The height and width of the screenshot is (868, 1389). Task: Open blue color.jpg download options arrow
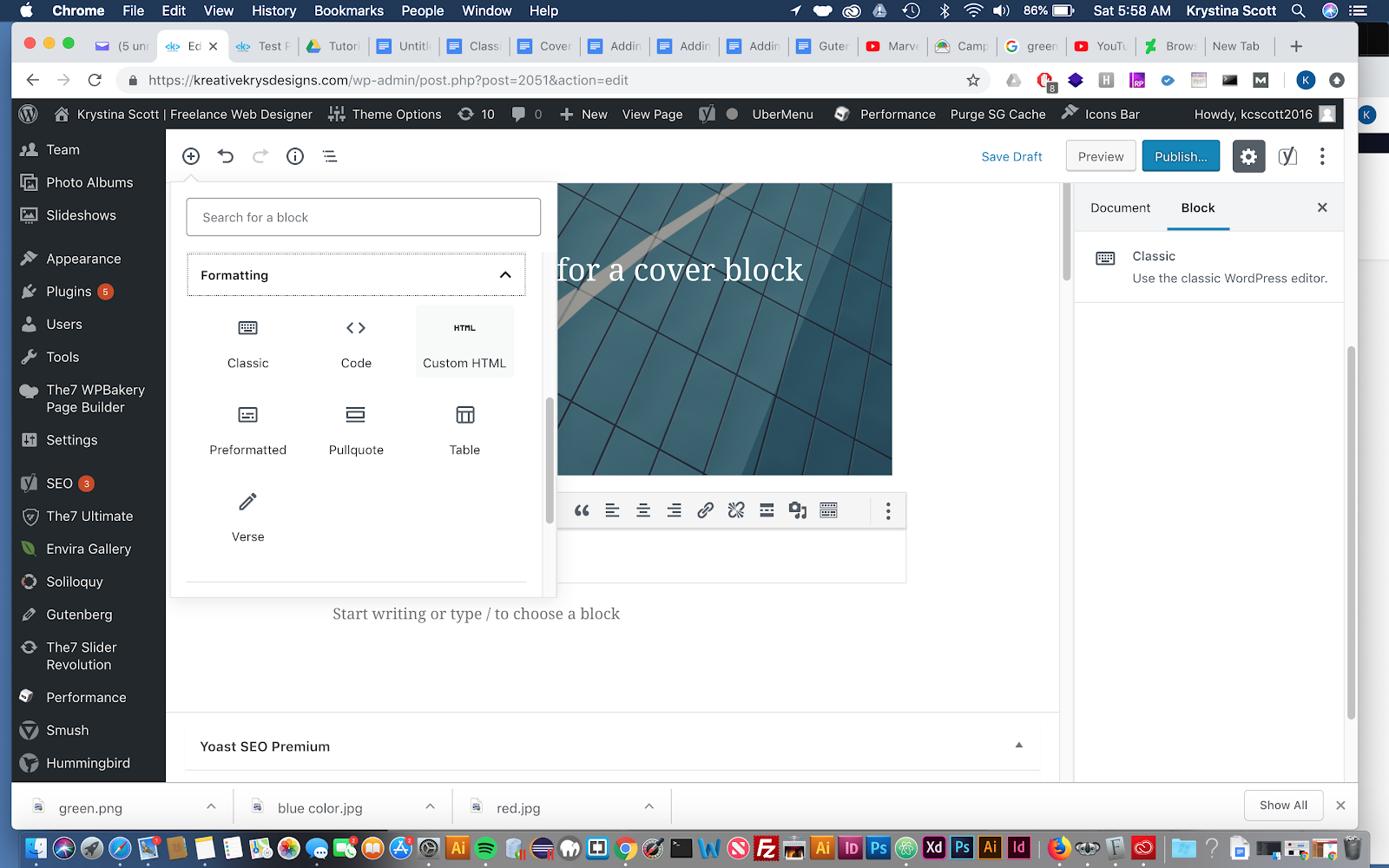(430, 806)
